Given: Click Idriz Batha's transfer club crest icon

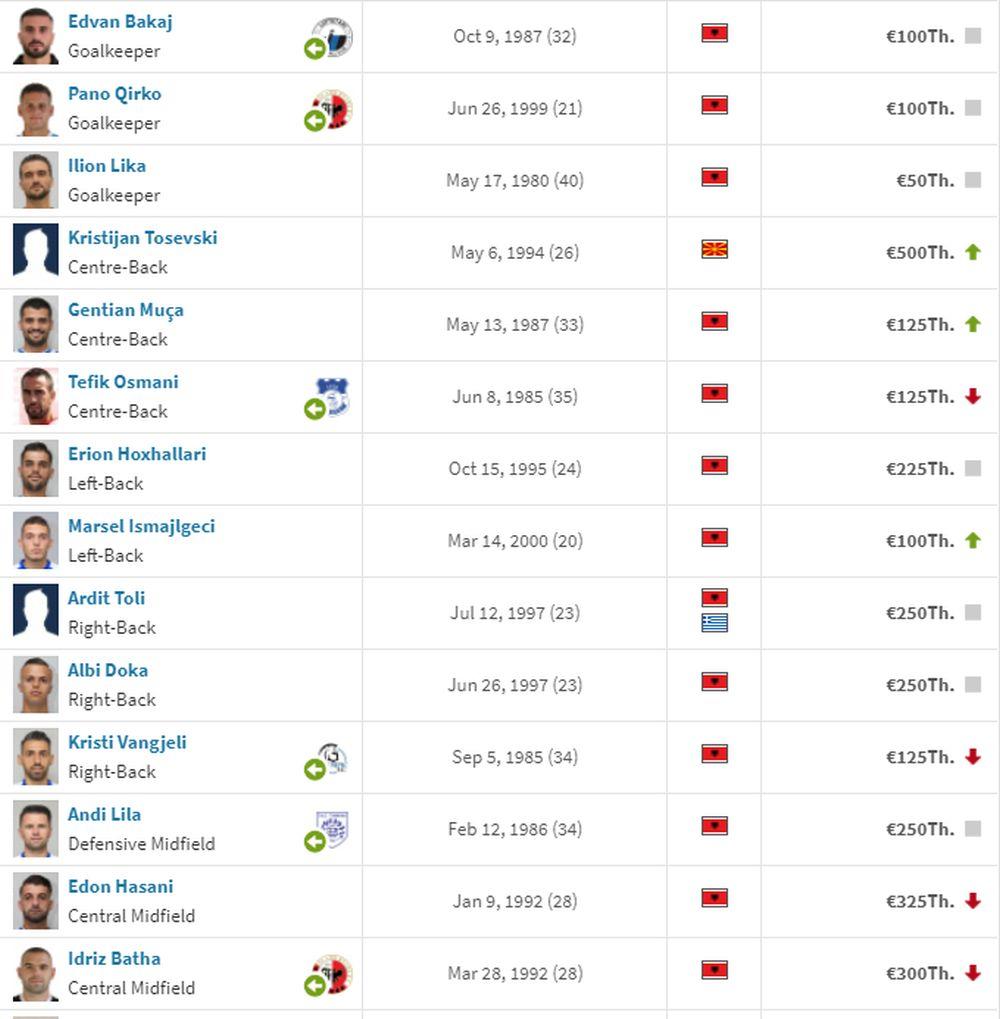Looking at the screenshot, I should [x=331, y=974].
